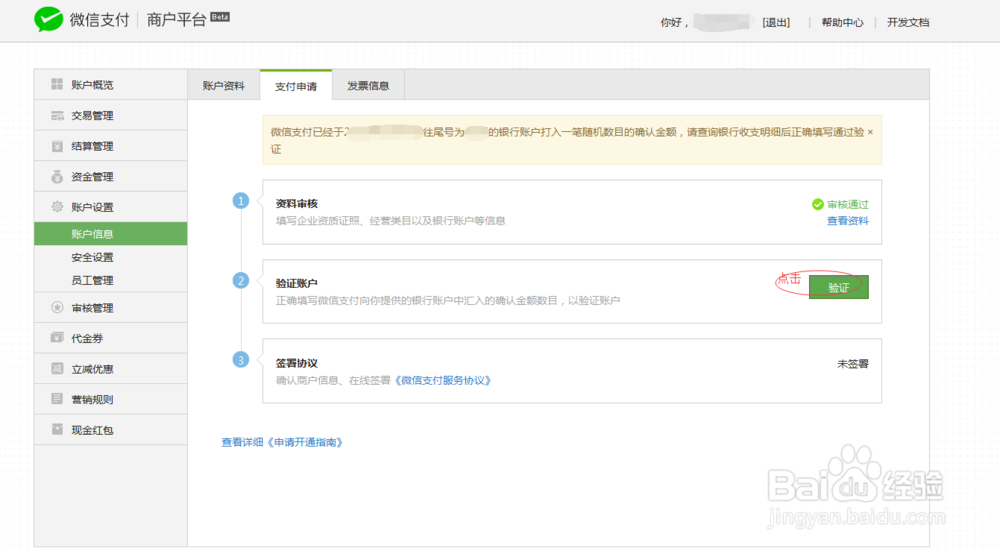Close the yellow notification banner
1000x551 pixels.
click(871, 132)
